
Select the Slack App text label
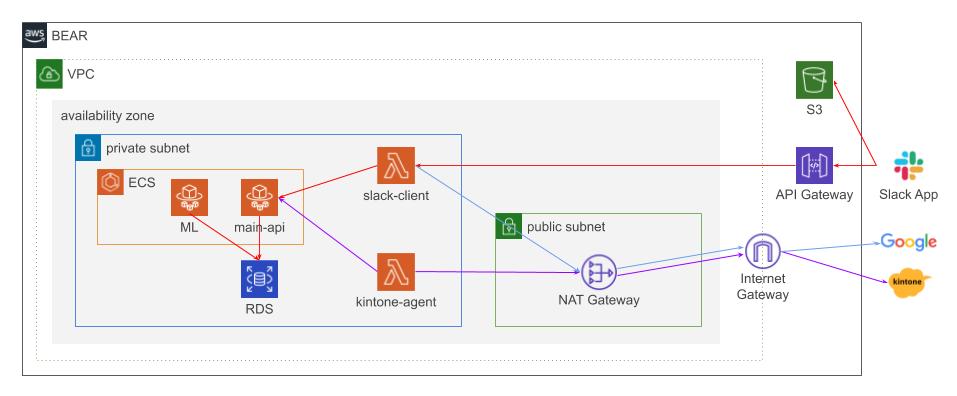coord(908,195)
